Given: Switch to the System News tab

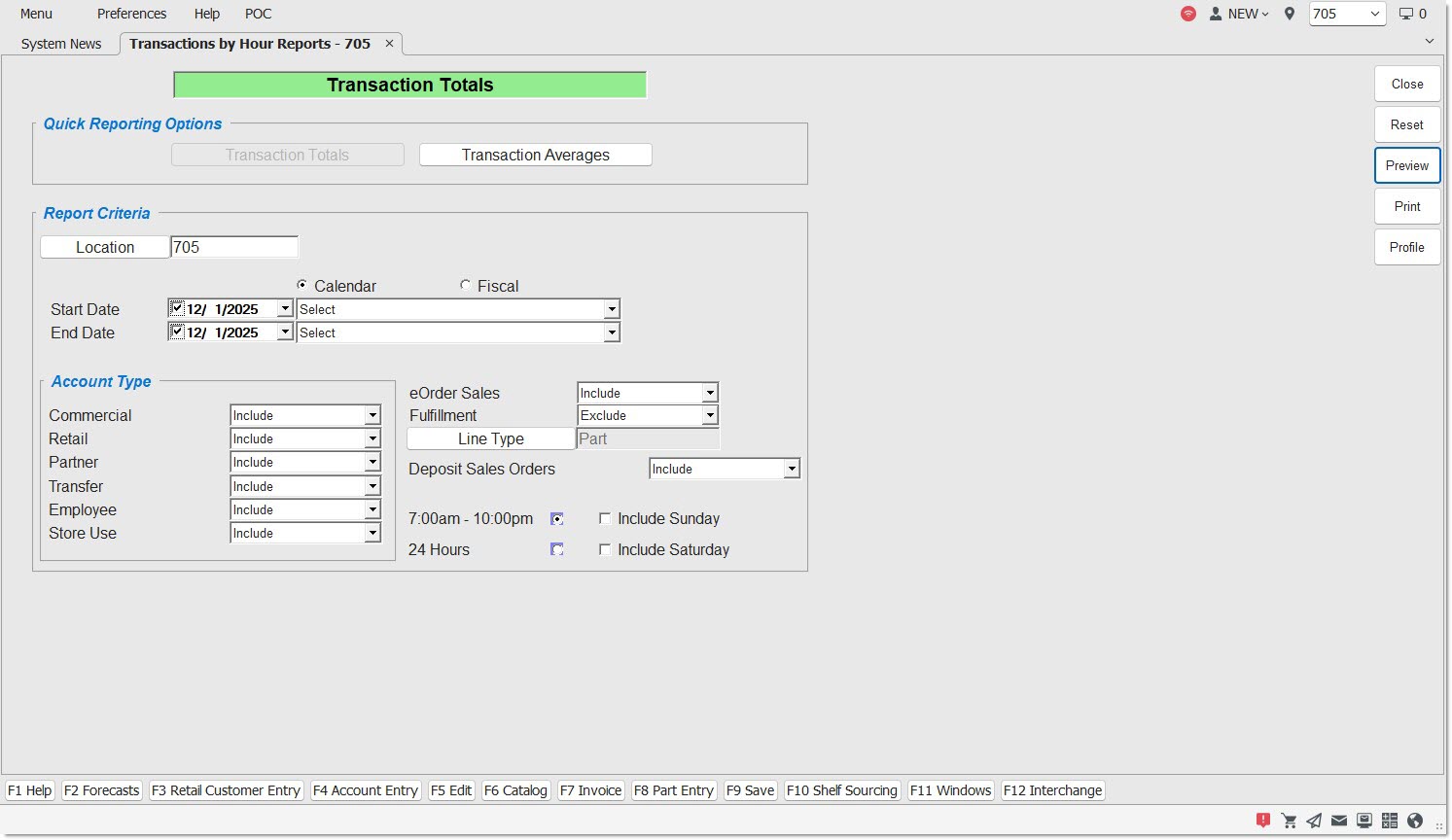Looking at the screenshot, I should click(61, 44).
